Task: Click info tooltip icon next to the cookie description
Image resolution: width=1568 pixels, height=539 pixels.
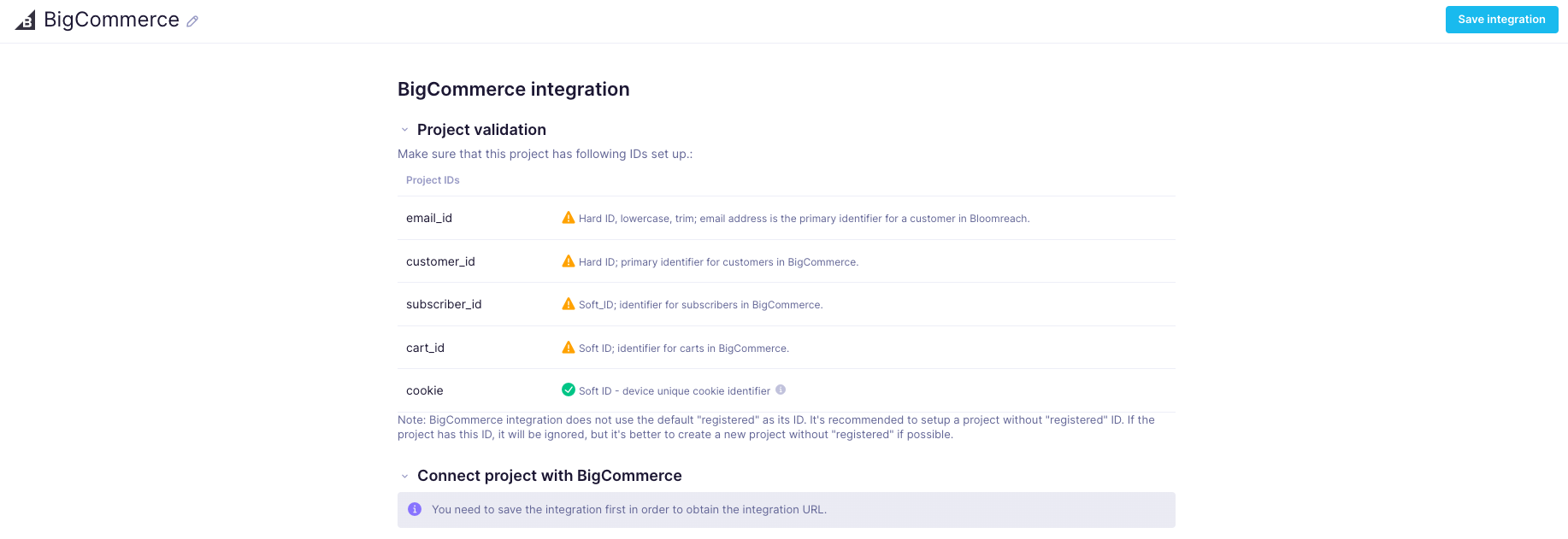Action: [x=781, y=390]
